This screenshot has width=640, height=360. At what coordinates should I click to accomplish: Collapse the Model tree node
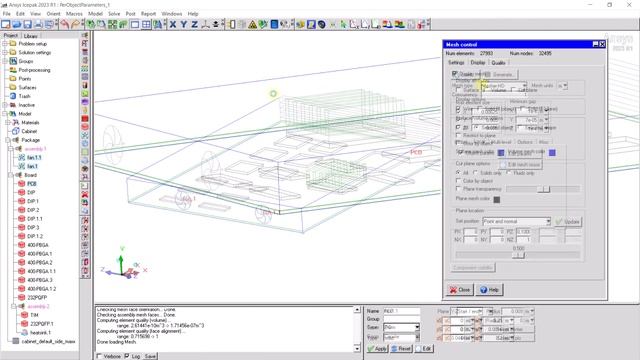coord(5,114)
